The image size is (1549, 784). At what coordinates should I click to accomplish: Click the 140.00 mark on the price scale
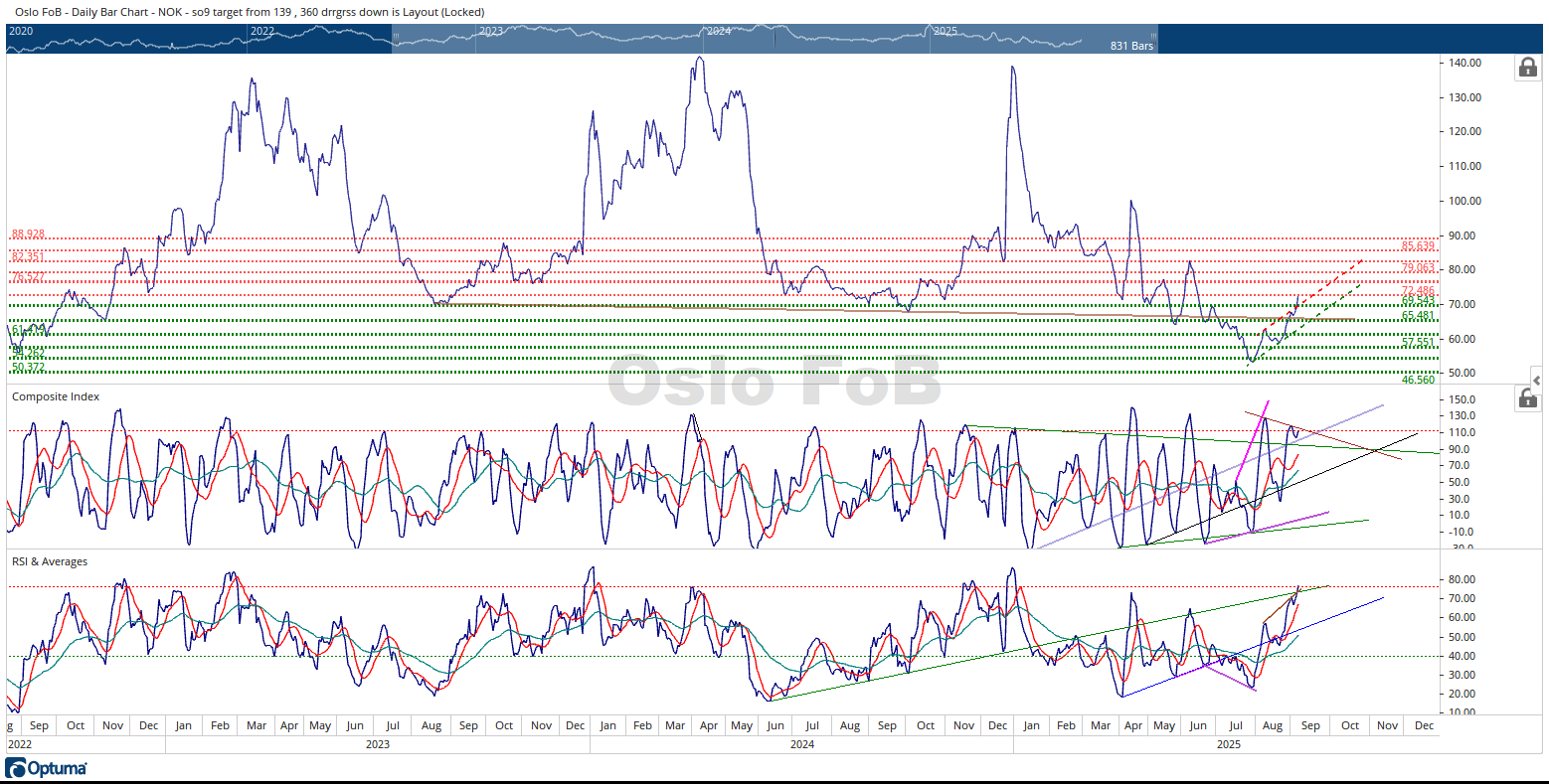(1465, 63)
